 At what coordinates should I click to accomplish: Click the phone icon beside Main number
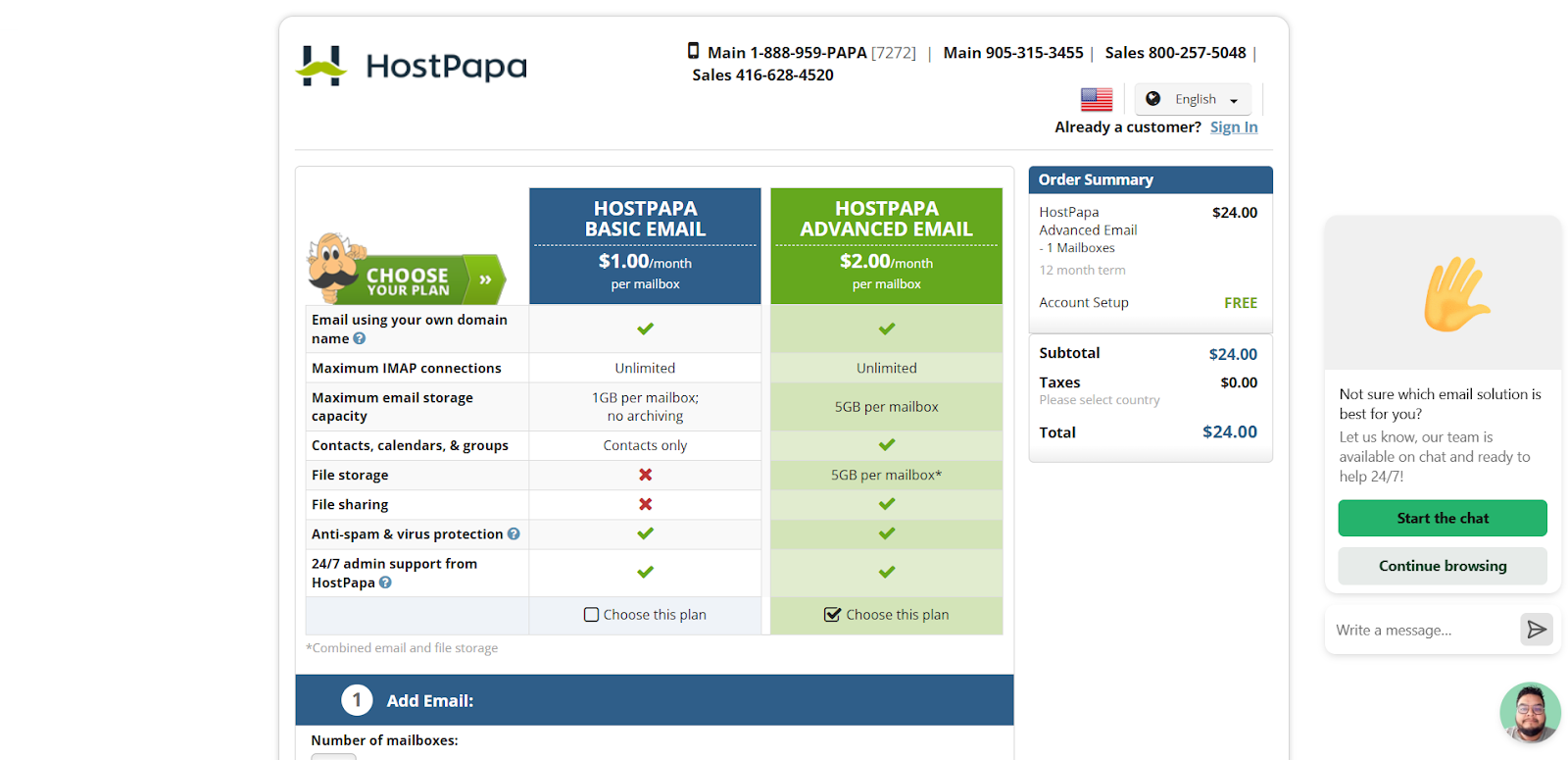(693, 51)
